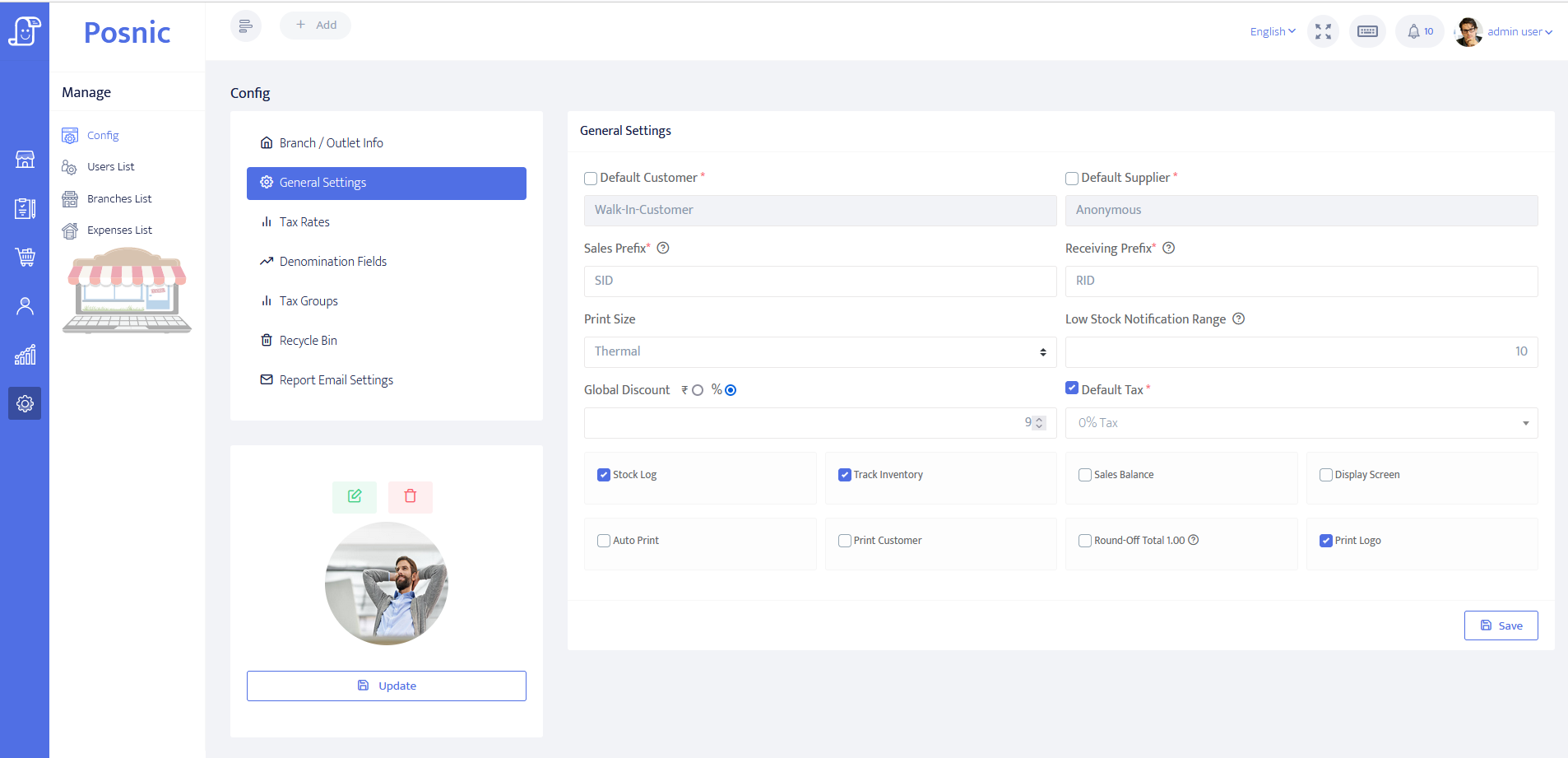Open the notifications bell
The image size is (1568, 758).
tap(1418, 31)
